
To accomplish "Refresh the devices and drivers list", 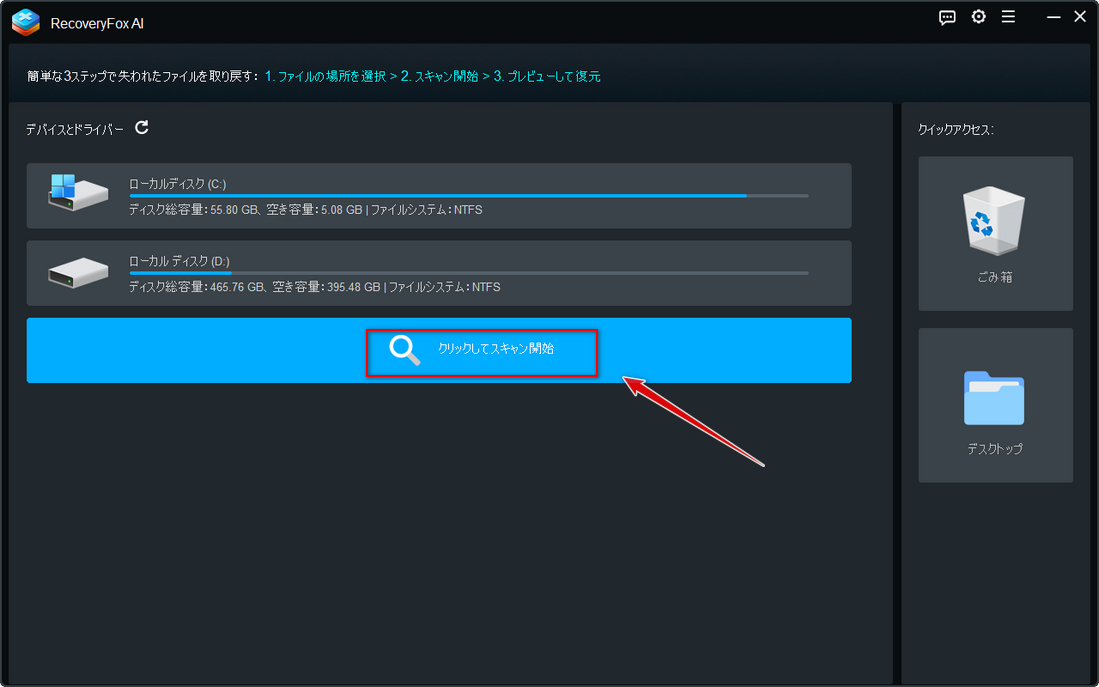I will [x=142, y=127].
